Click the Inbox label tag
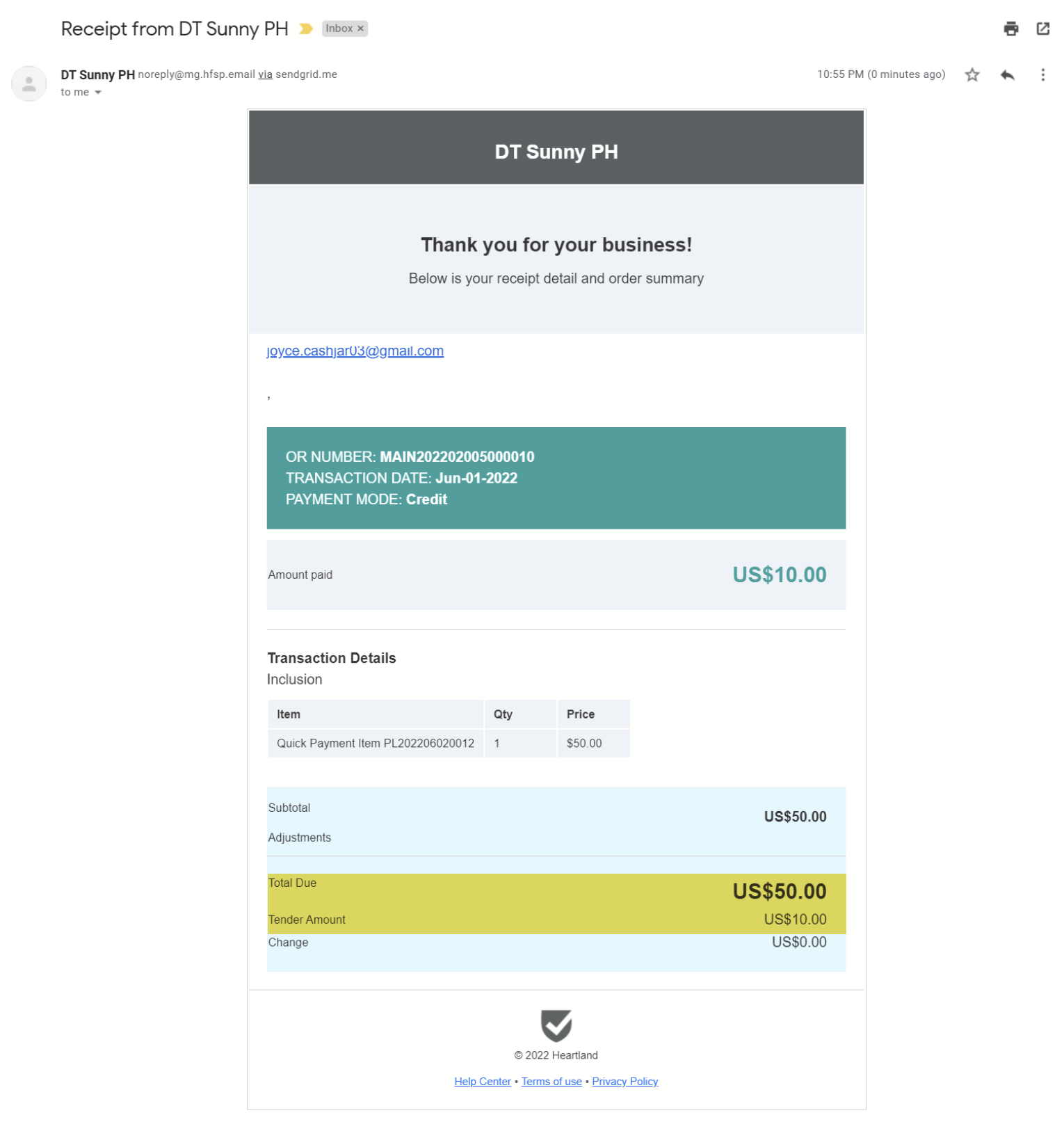The height and width of the screenshot is (1122, 1064). 339,29
